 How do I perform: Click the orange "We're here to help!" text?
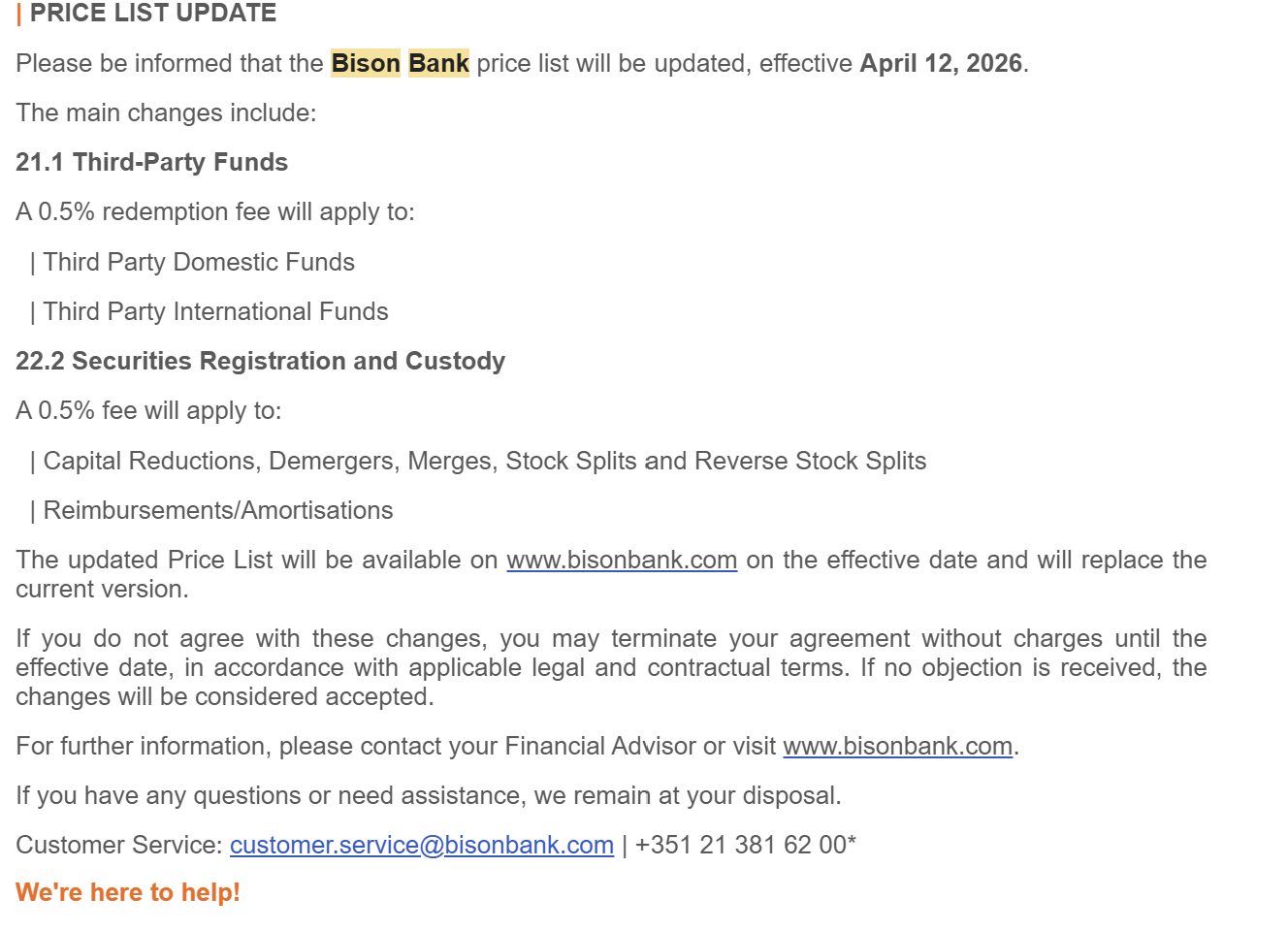[x=128, y=893]
